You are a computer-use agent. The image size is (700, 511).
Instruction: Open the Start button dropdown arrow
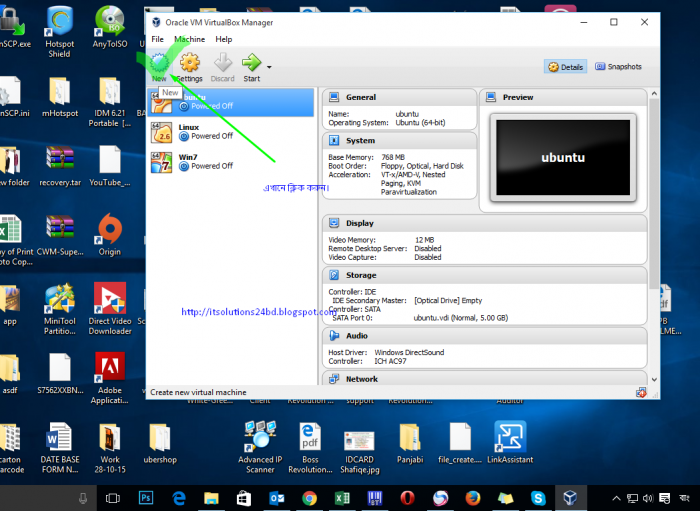(x=269, y=67)
